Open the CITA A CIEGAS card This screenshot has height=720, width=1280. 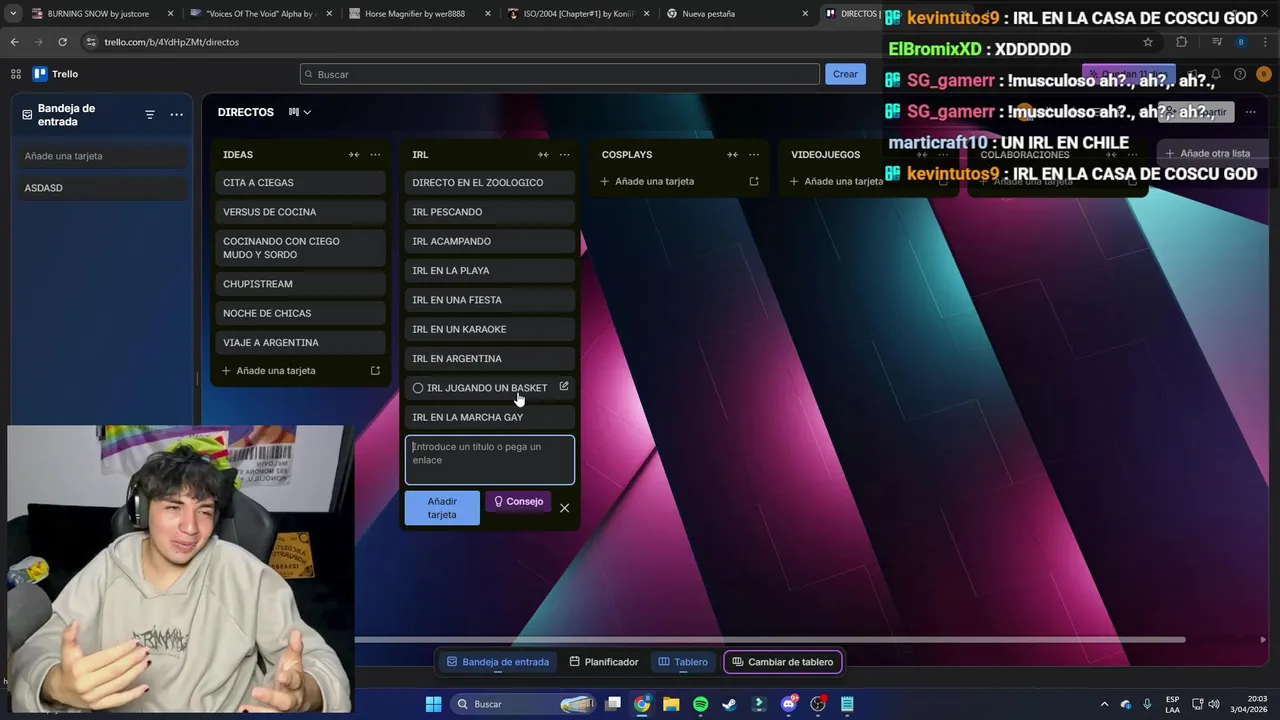(300, 183)
